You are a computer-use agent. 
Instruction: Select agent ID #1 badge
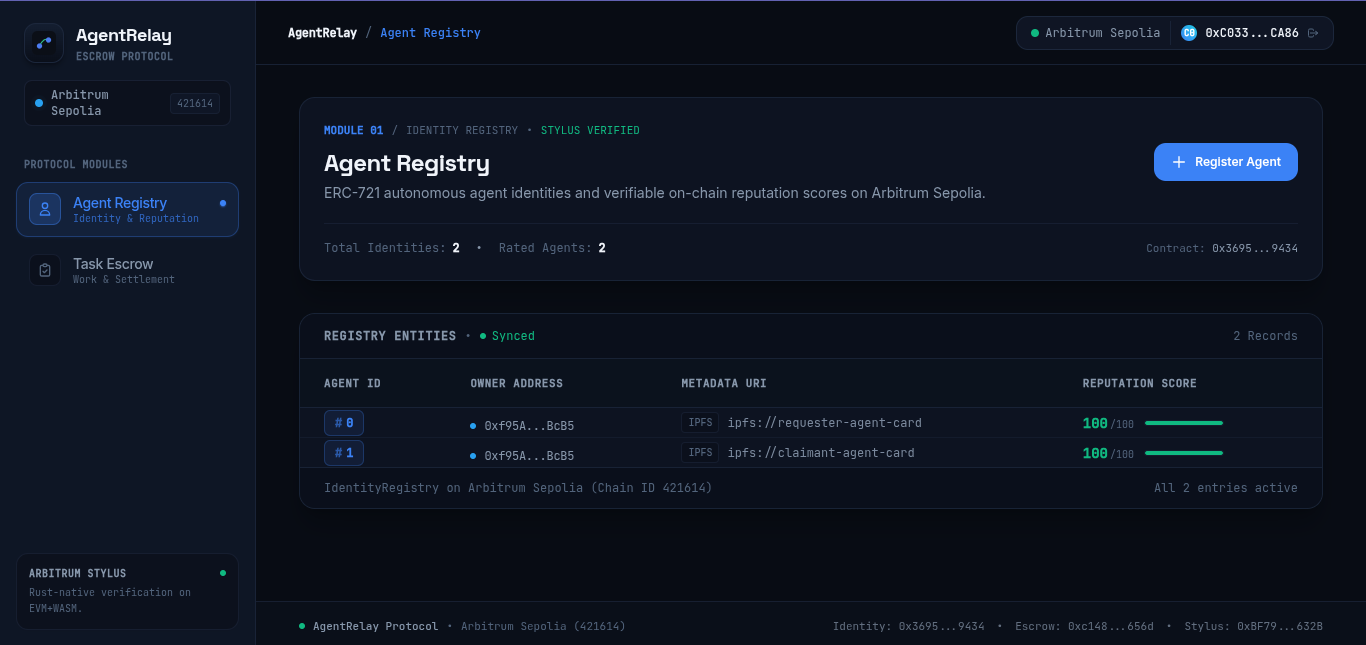[343, 453]
